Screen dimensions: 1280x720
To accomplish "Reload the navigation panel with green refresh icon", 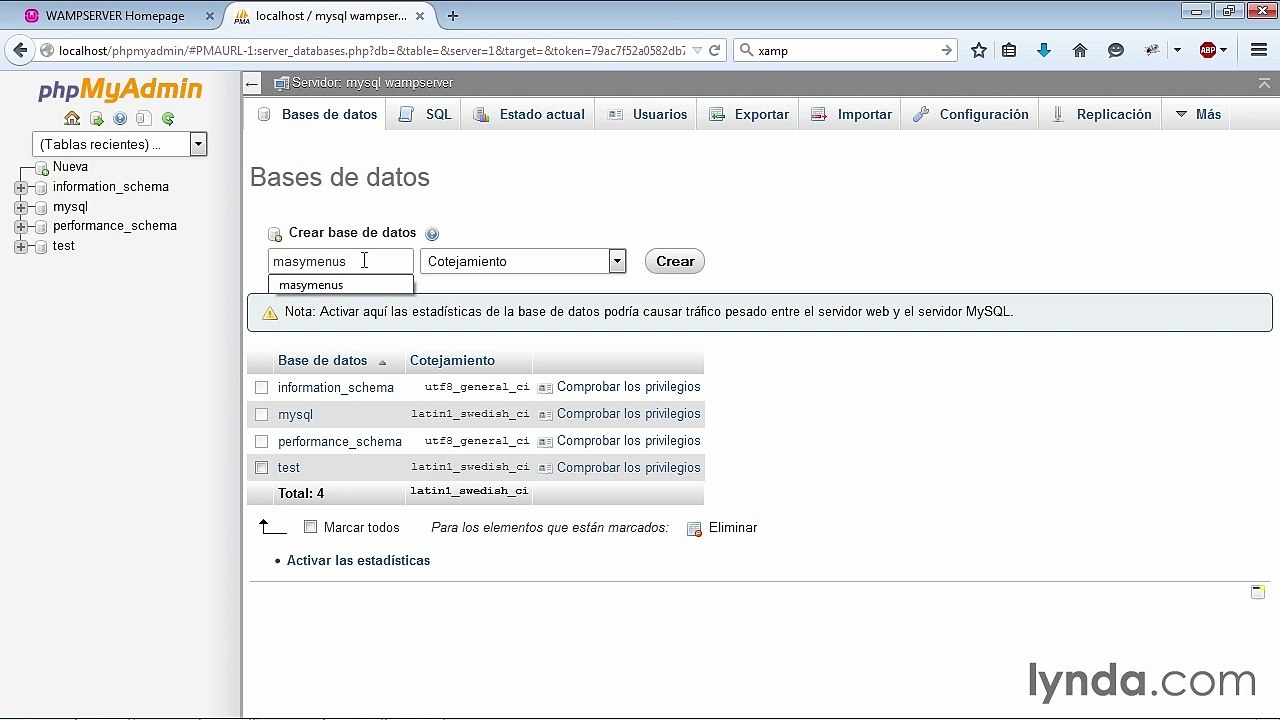I will tap(168, 118).
